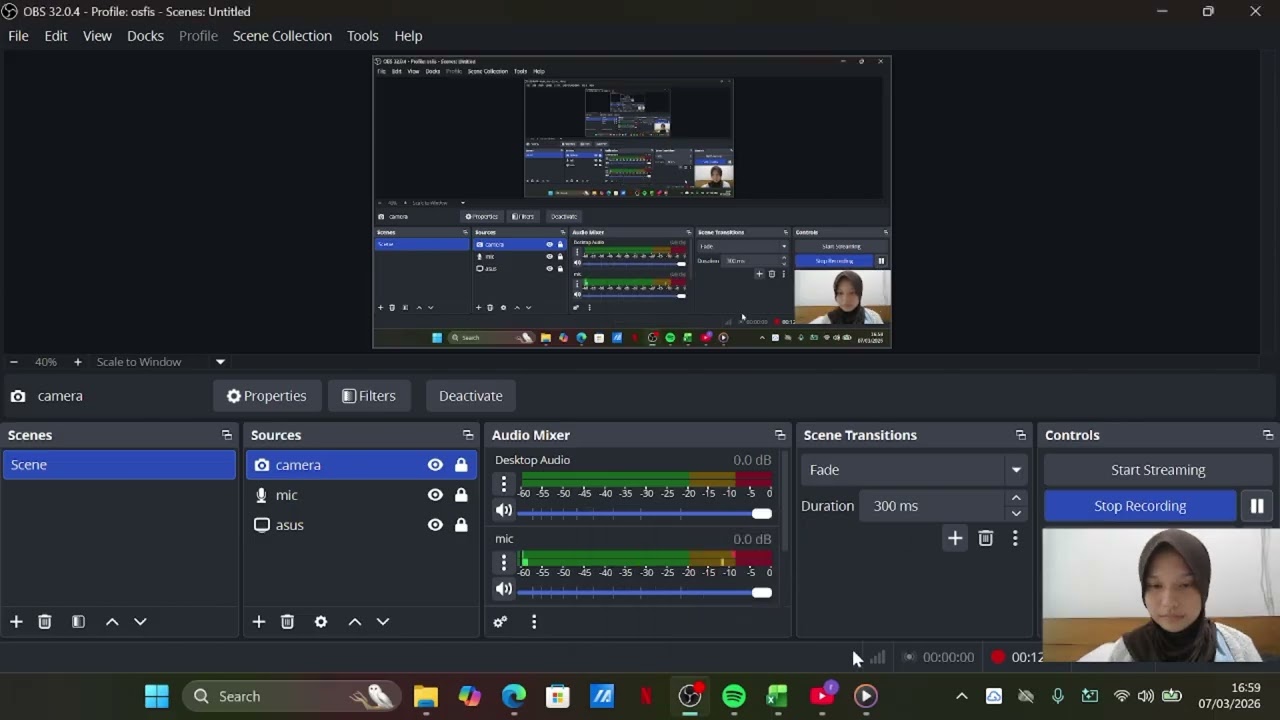This screenshot has width=1280, height=720.
Task: Remove transition with trash icon
Action: [x=986, y=538]
